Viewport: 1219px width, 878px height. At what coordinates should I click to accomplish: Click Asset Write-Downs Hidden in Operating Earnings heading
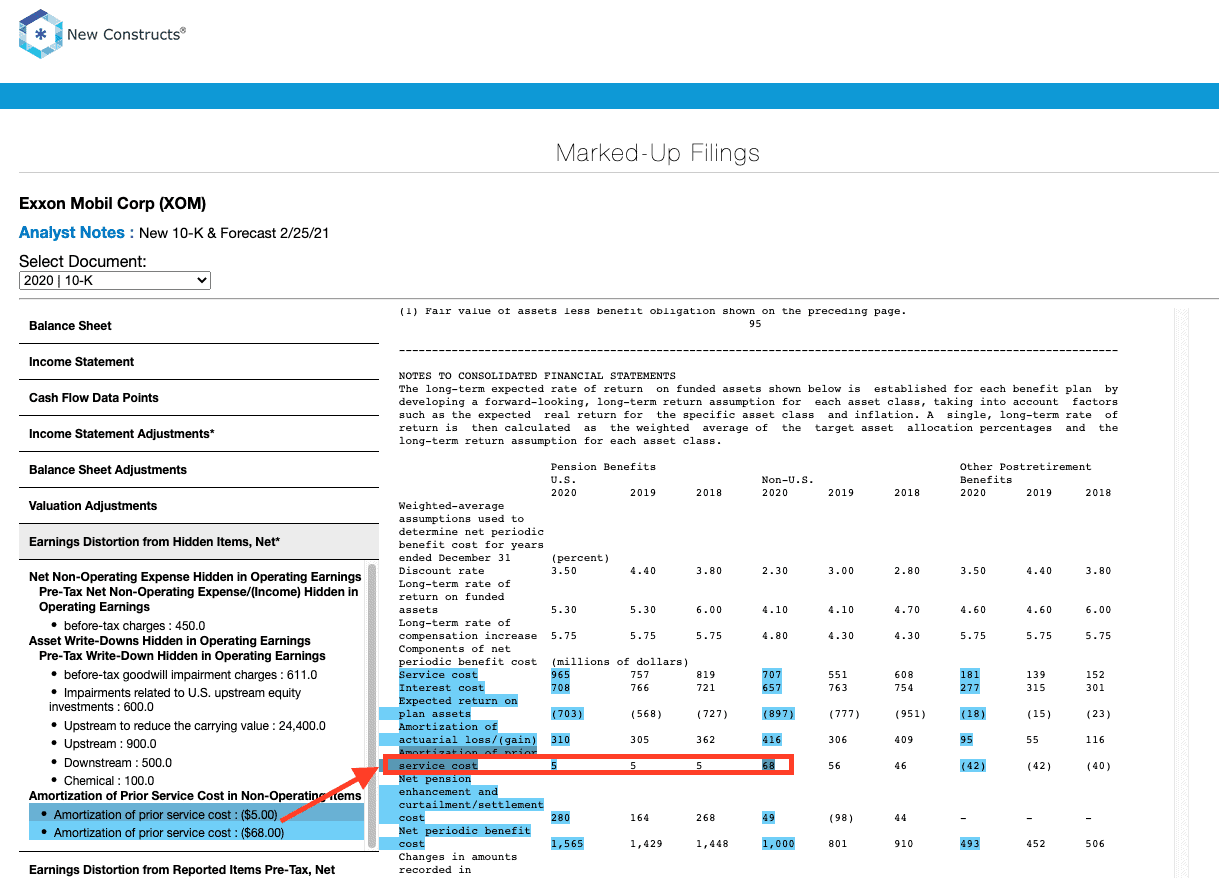click(169, 641)
